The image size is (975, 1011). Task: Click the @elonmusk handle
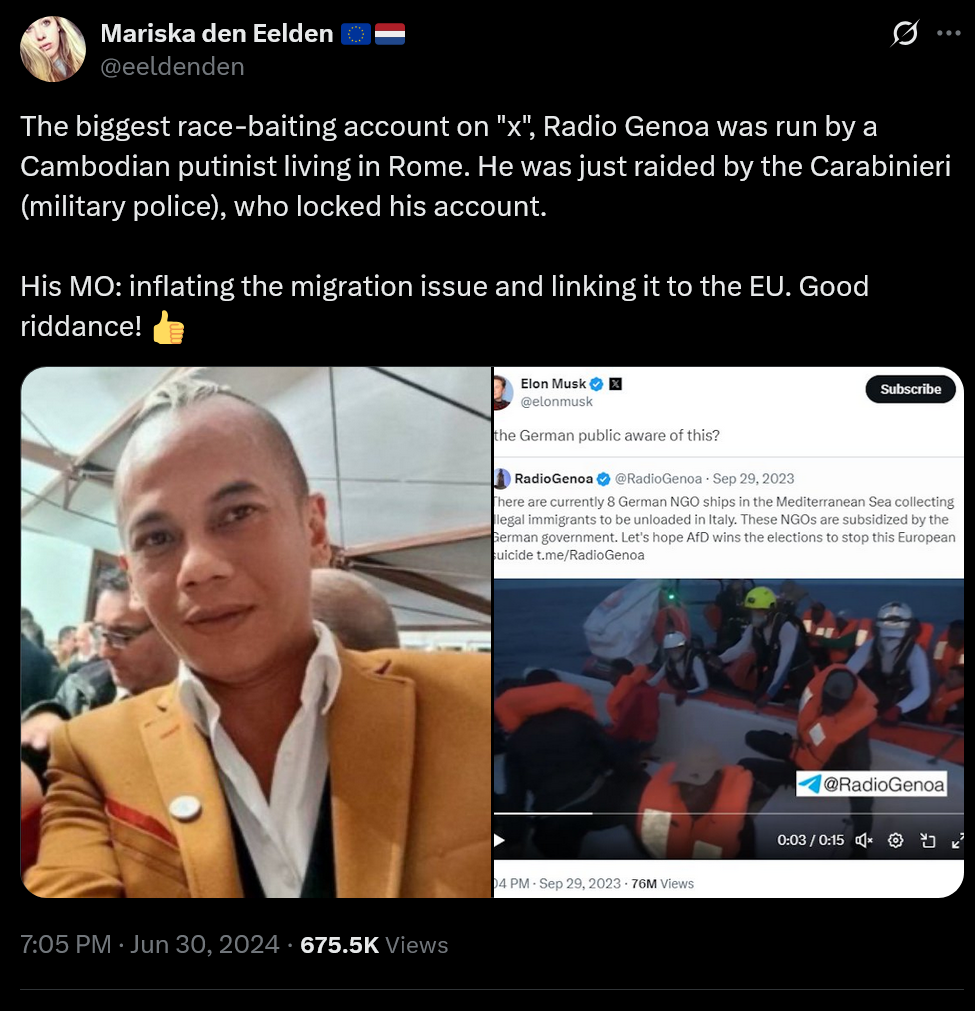point(556,402)
